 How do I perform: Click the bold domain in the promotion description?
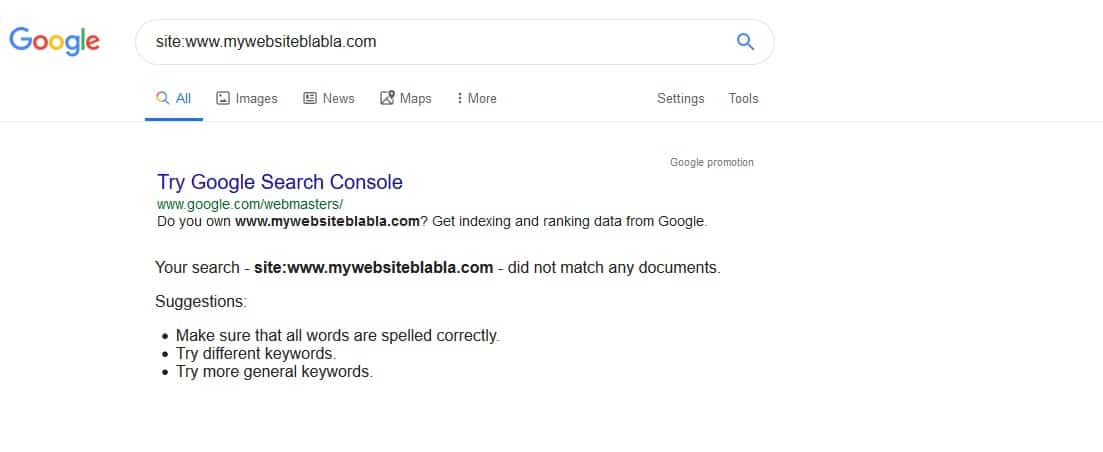click(327, 222)
